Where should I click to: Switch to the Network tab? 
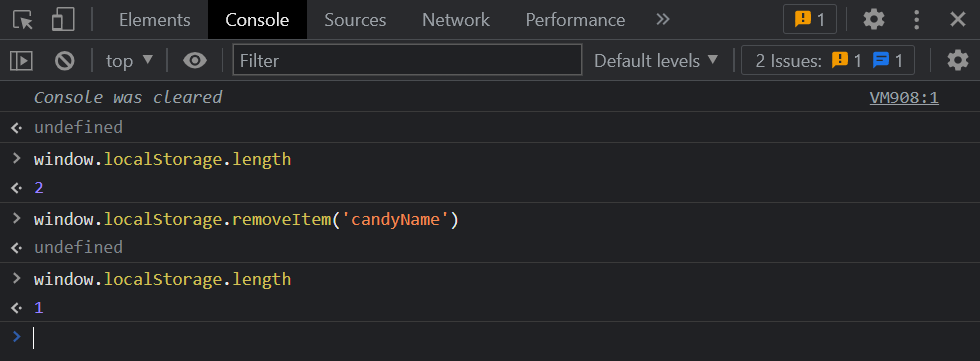coord(456,20)
